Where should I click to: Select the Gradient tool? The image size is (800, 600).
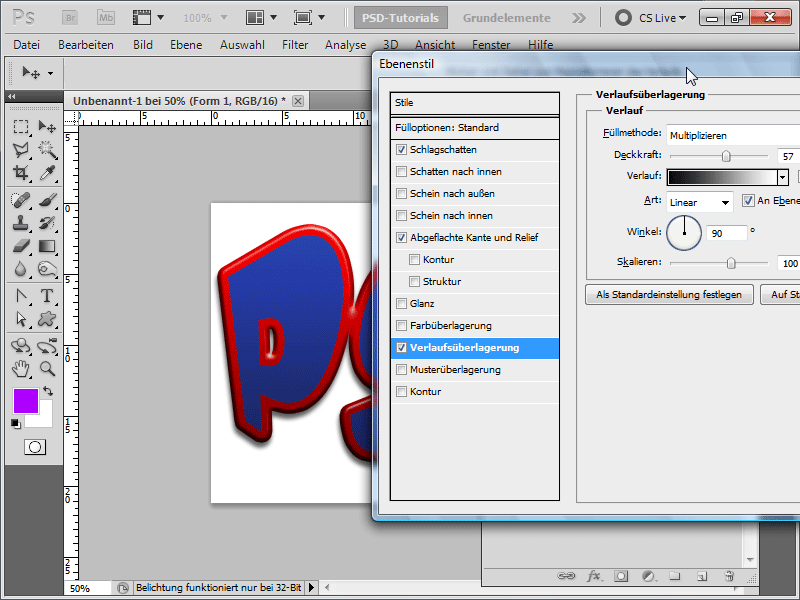tap(47, 246)
